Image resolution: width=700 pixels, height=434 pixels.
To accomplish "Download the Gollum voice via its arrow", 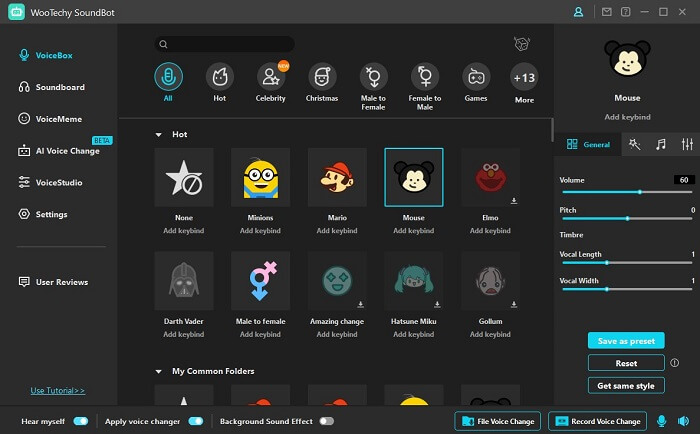I will click(x=514, y=304).
